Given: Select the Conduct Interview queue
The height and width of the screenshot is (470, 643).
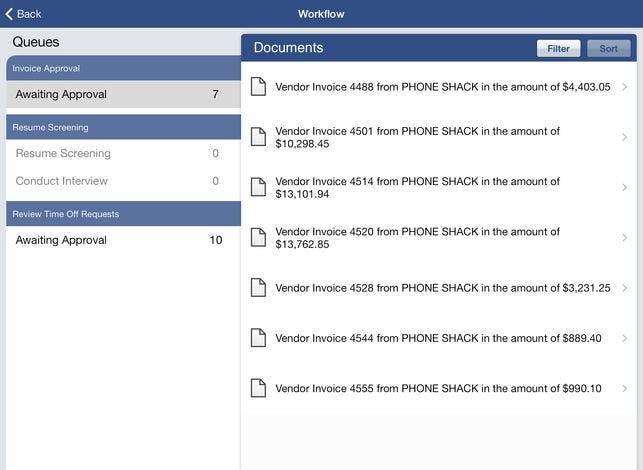Looking at the screenshot, I should 123,181.
